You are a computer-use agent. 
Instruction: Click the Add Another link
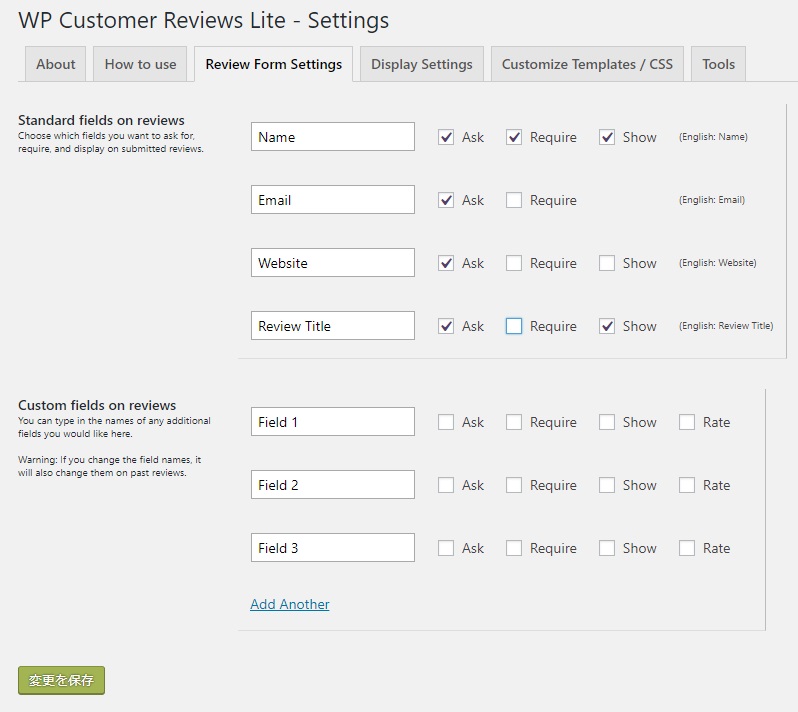tap(290, 604)
